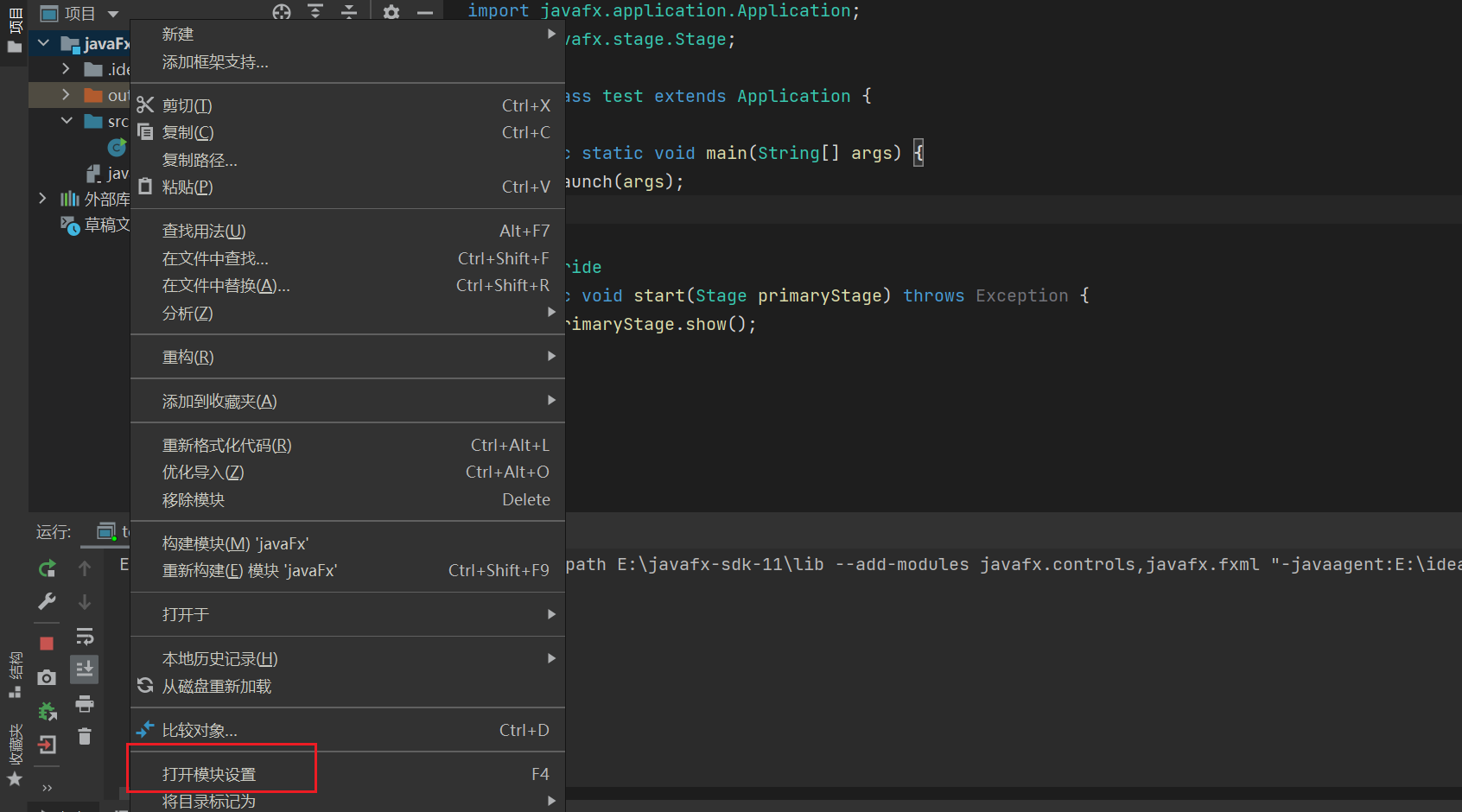Image resolution: width=1462 pixels, height=812 pixels.
Task: Open 本地历史记录(H) submenu
Action: [347, 658]
